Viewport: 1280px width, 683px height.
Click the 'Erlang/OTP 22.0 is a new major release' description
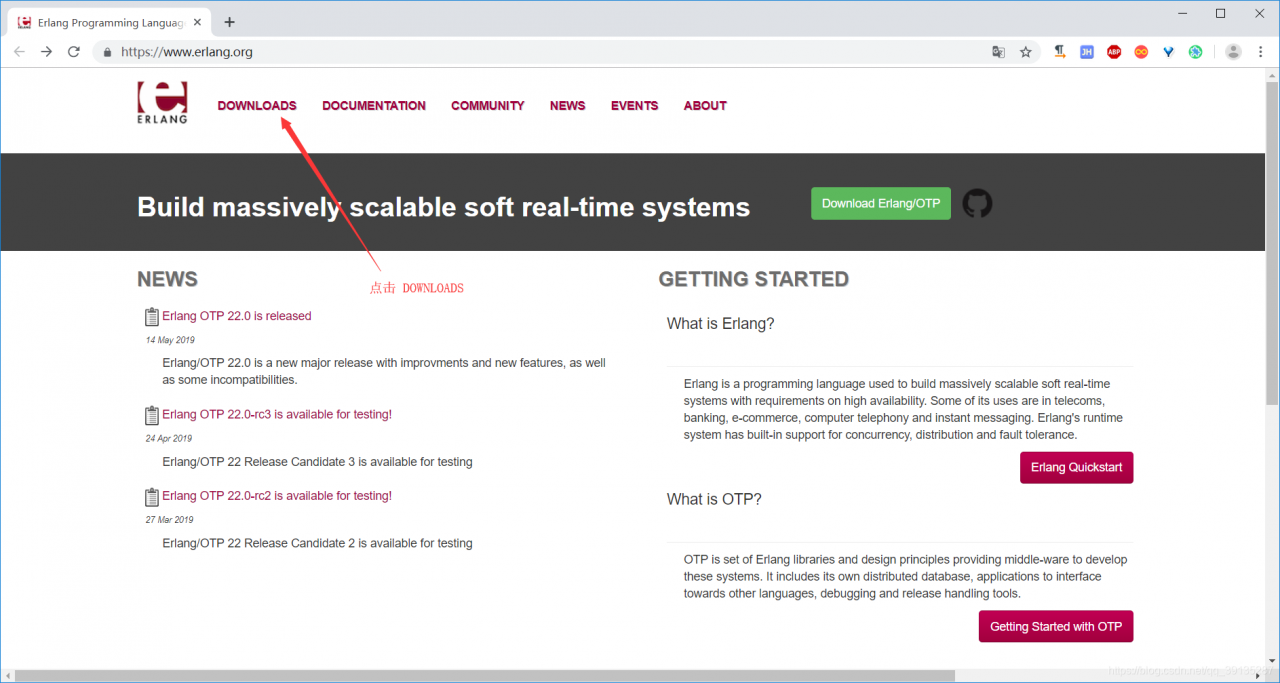click(384, 372)
